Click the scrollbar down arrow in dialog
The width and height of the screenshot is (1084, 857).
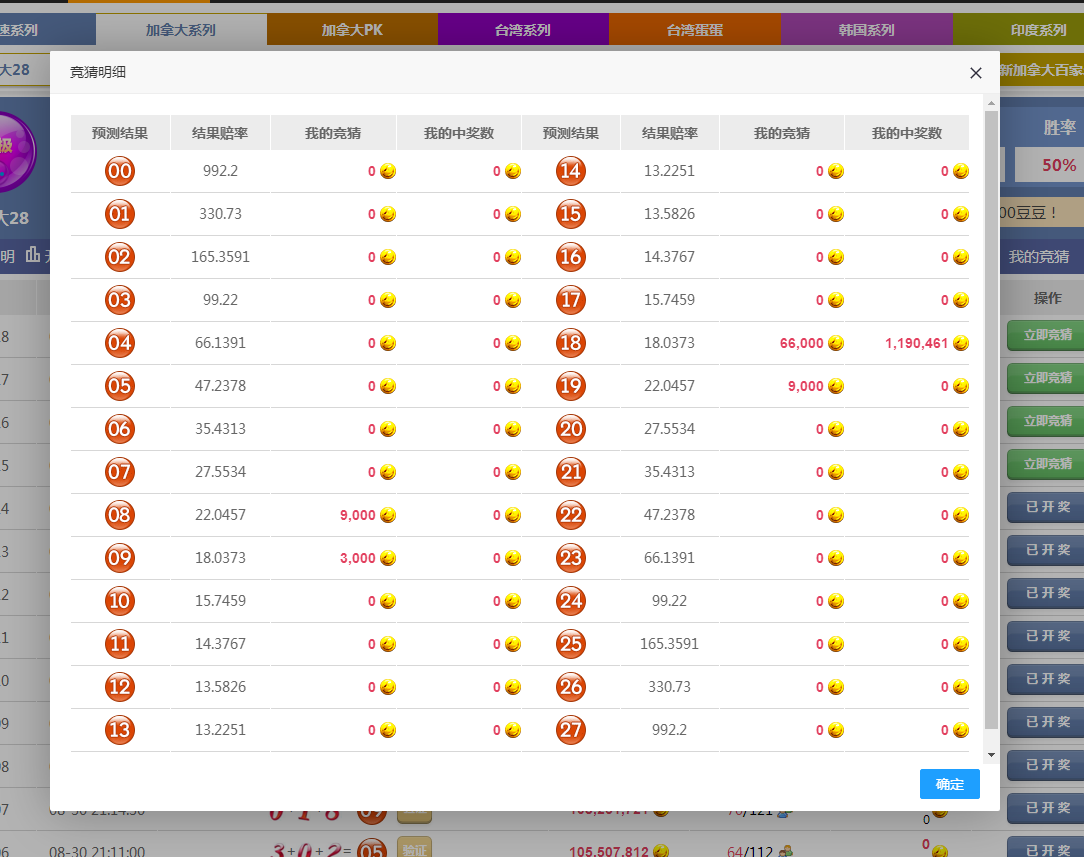(991, 755)
